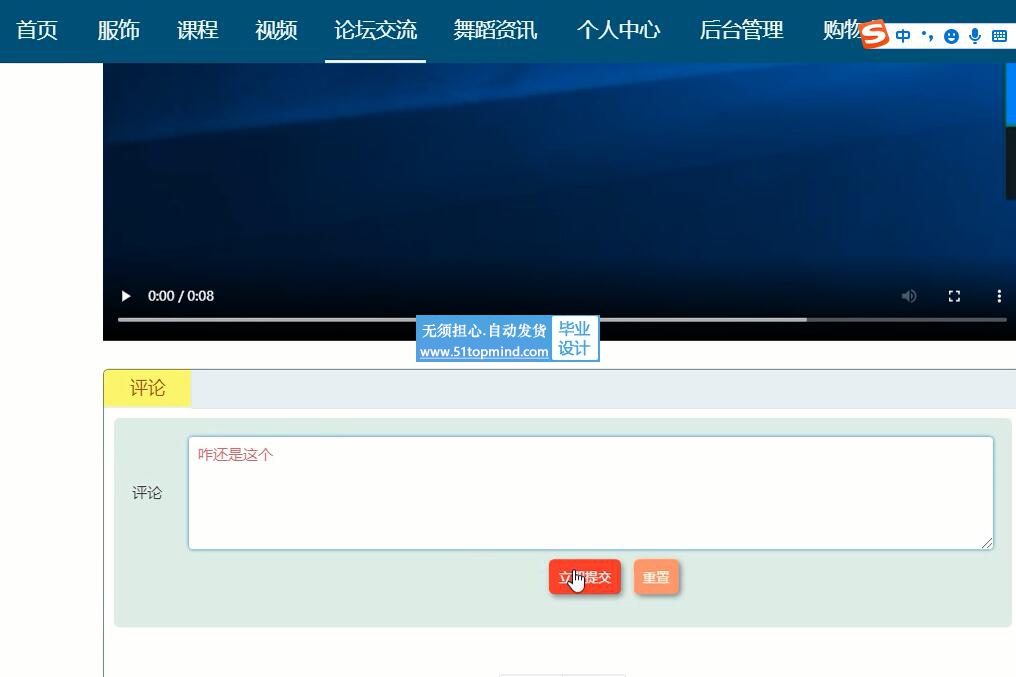
Task: Toggle Sogou punctuation mode icon
Action: (x=927, y=36)
